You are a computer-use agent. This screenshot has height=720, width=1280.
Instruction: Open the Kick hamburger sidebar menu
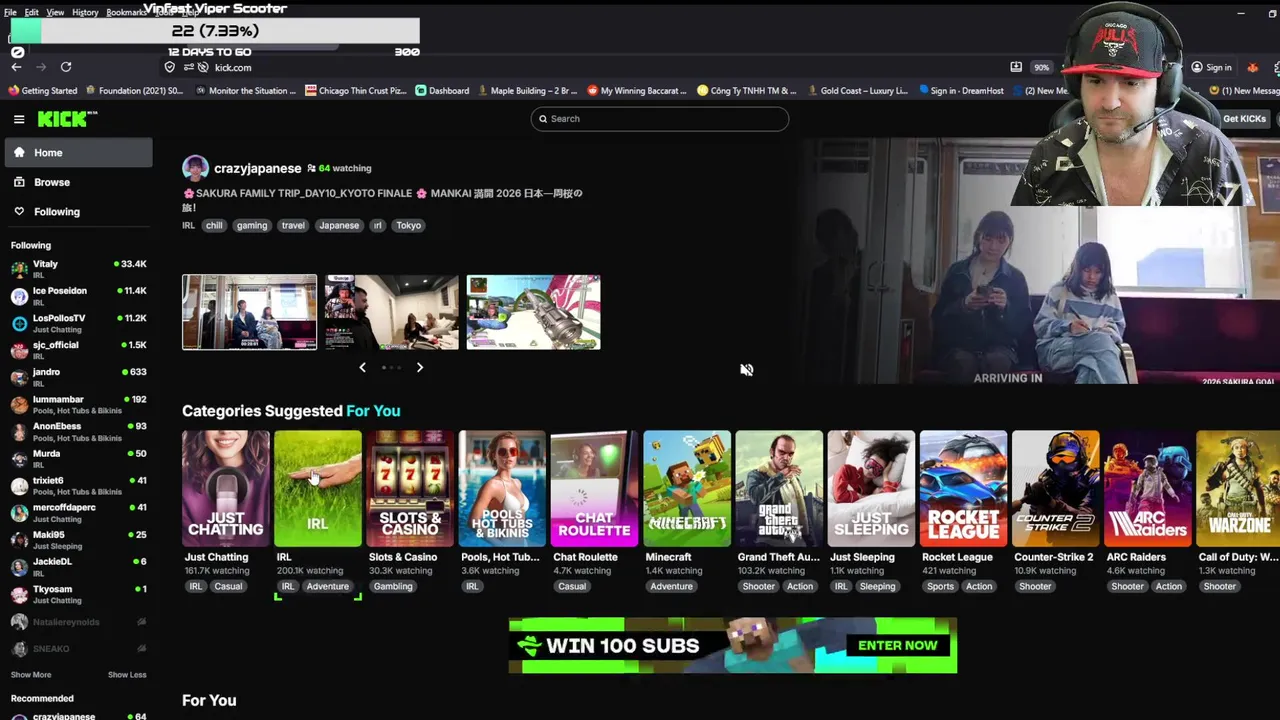[18, 119]
